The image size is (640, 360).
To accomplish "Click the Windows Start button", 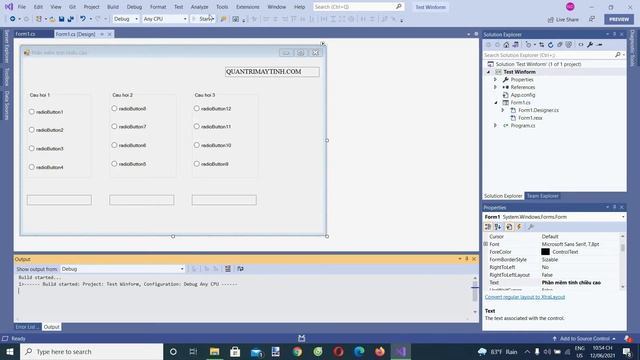I will (10, 351).
